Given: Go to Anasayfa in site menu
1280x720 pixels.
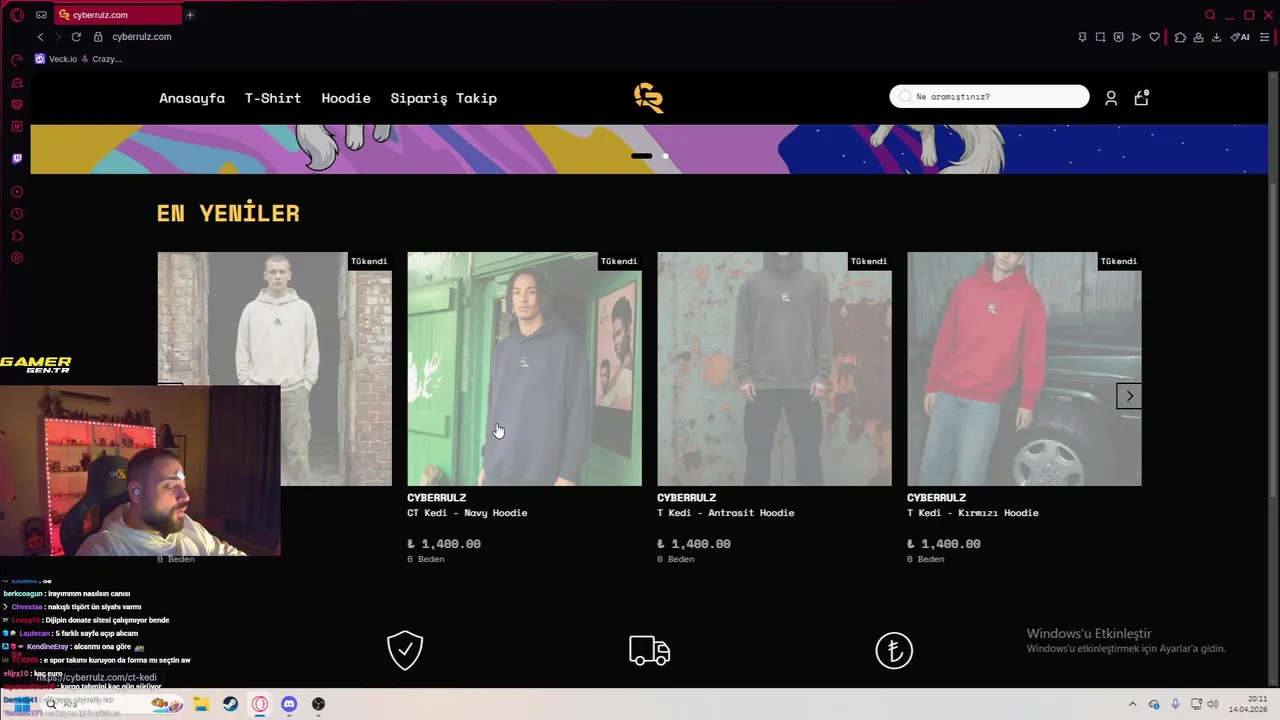Looking at the screenshot, I should pos(192,98).
